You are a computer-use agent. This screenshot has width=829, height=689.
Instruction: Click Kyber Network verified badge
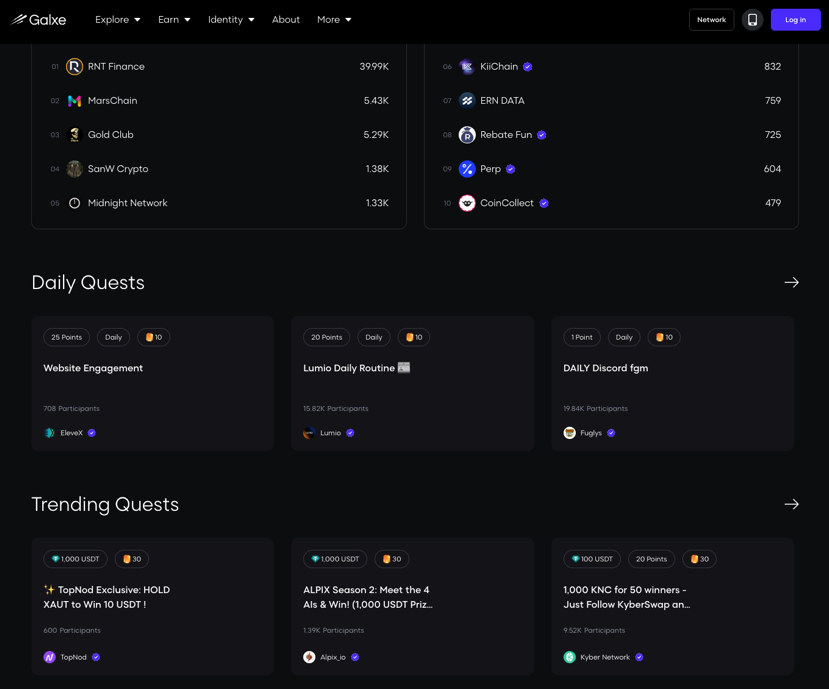(639, 657)
